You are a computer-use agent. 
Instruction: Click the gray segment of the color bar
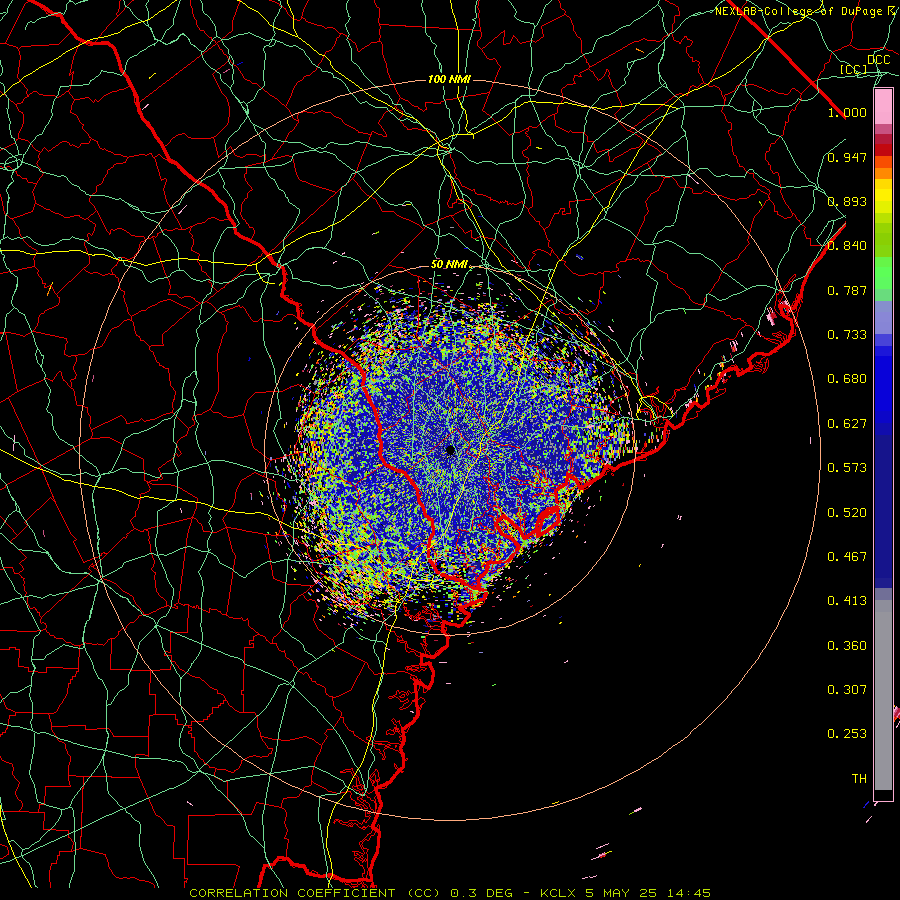[x=883, y=695]
